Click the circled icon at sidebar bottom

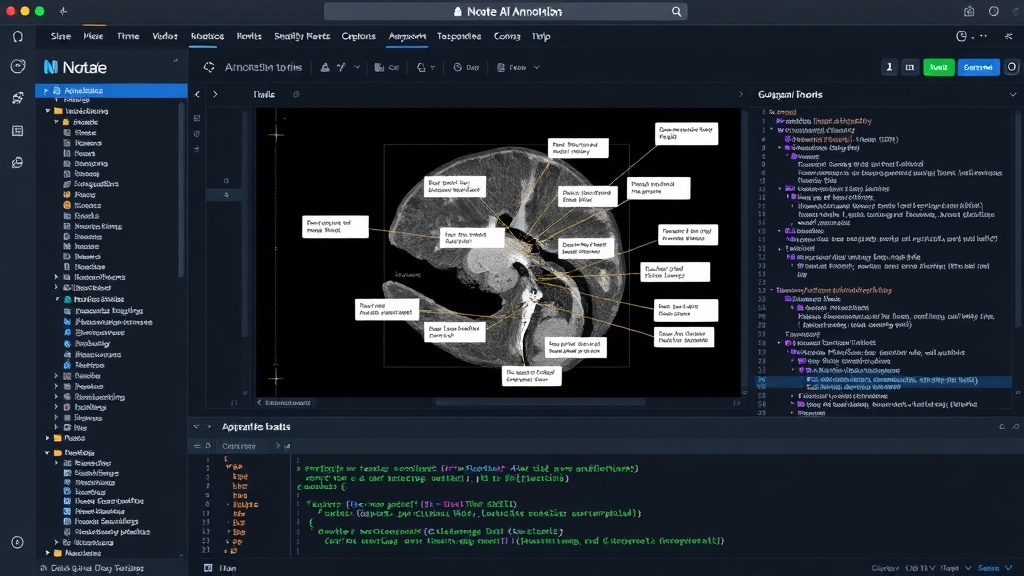18,542
